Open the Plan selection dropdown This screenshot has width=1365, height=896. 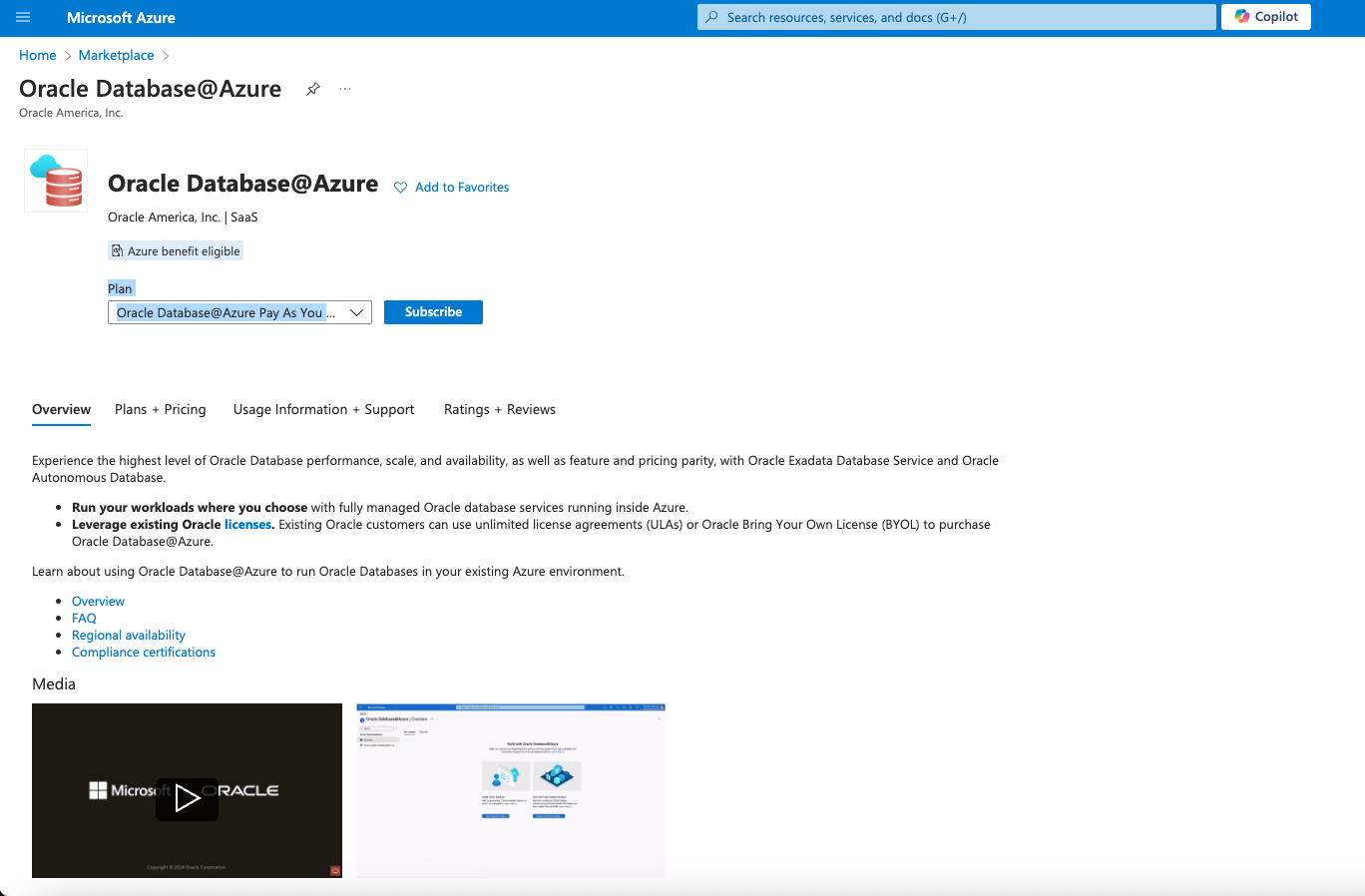click(239, 312)
